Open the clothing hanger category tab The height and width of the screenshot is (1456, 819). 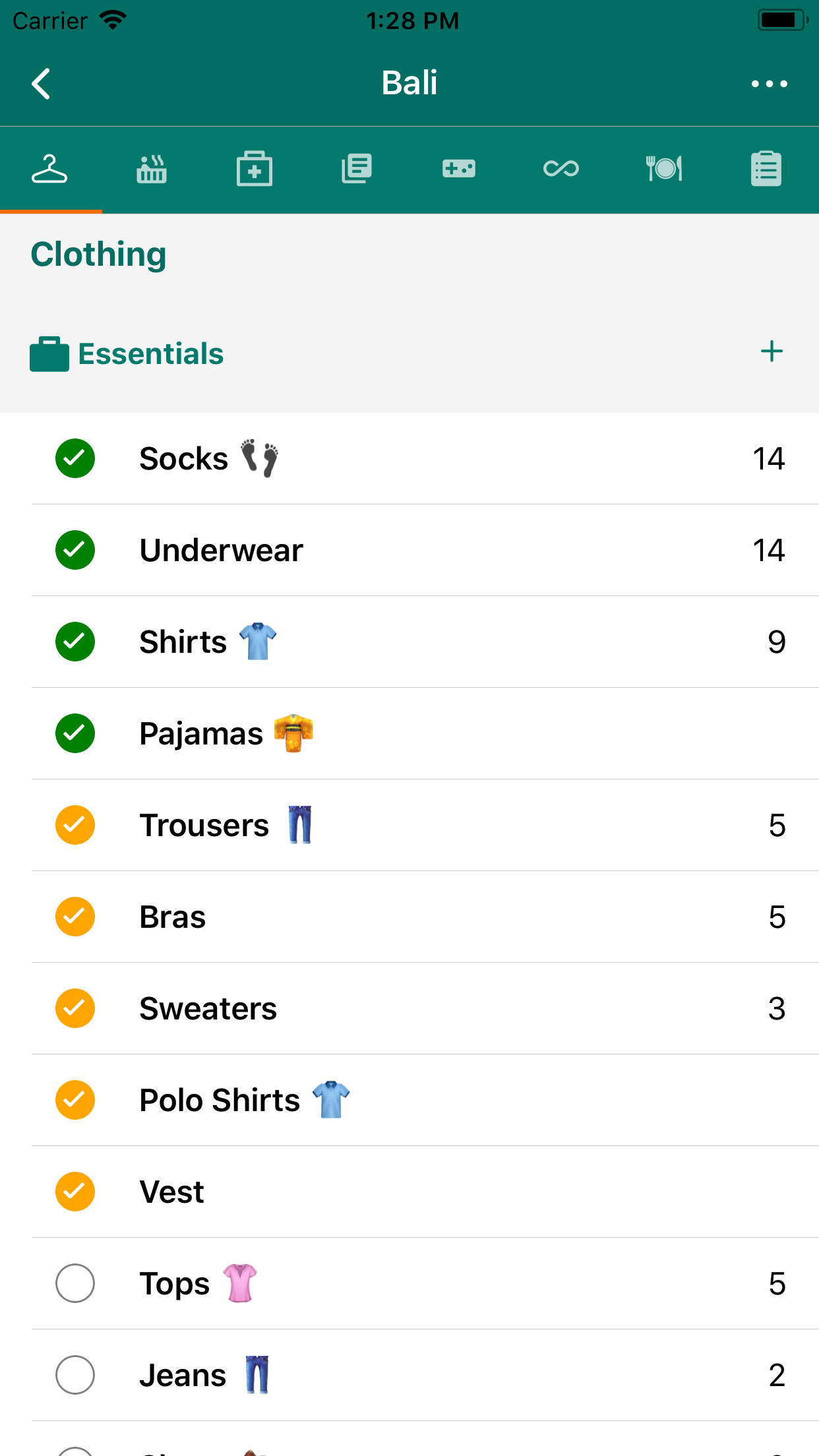50,169
